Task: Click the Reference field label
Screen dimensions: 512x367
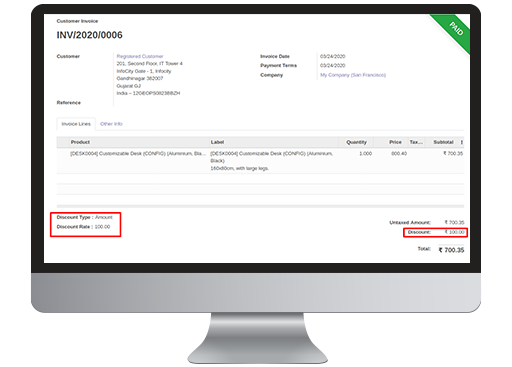Action: (x=69, y=103)
